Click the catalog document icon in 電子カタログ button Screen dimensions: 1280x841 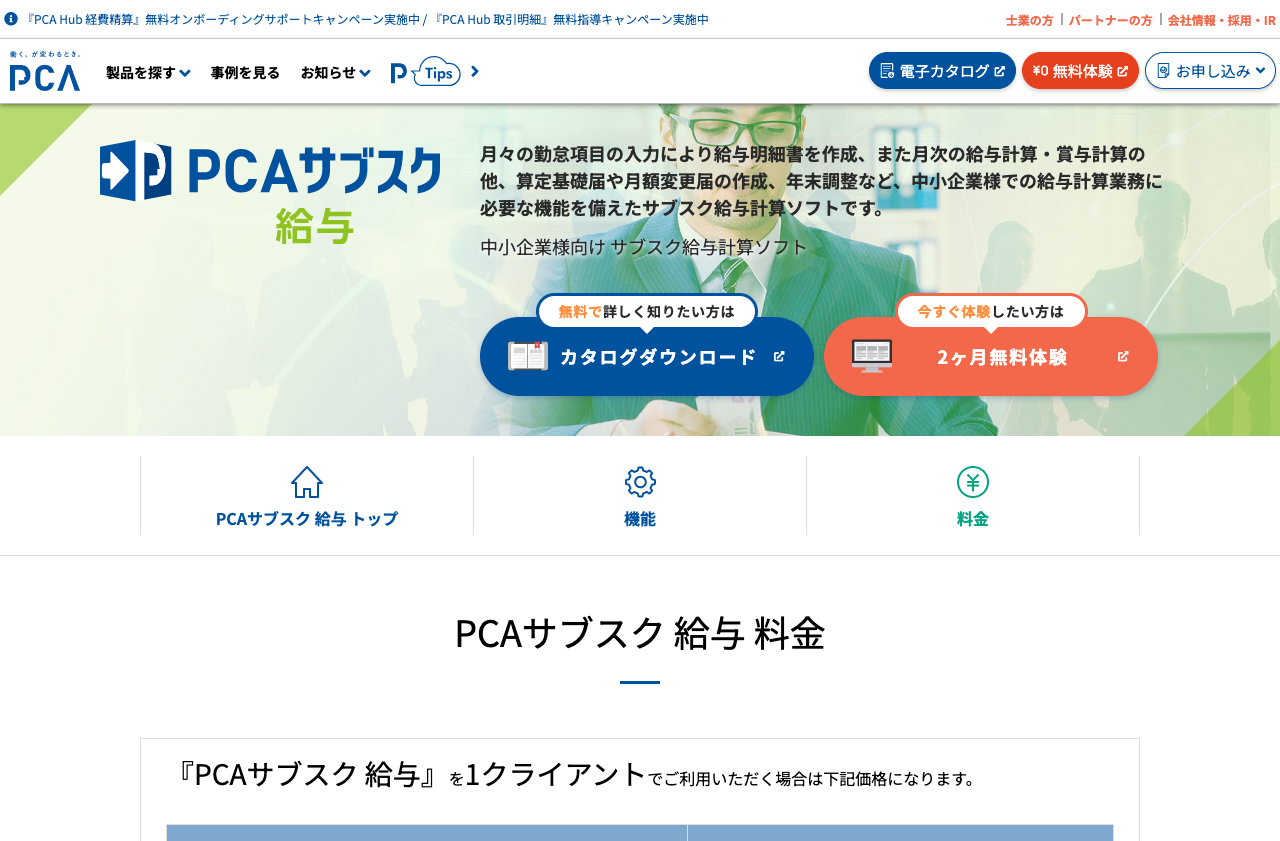pyautogui.click(x=886, y=70)
